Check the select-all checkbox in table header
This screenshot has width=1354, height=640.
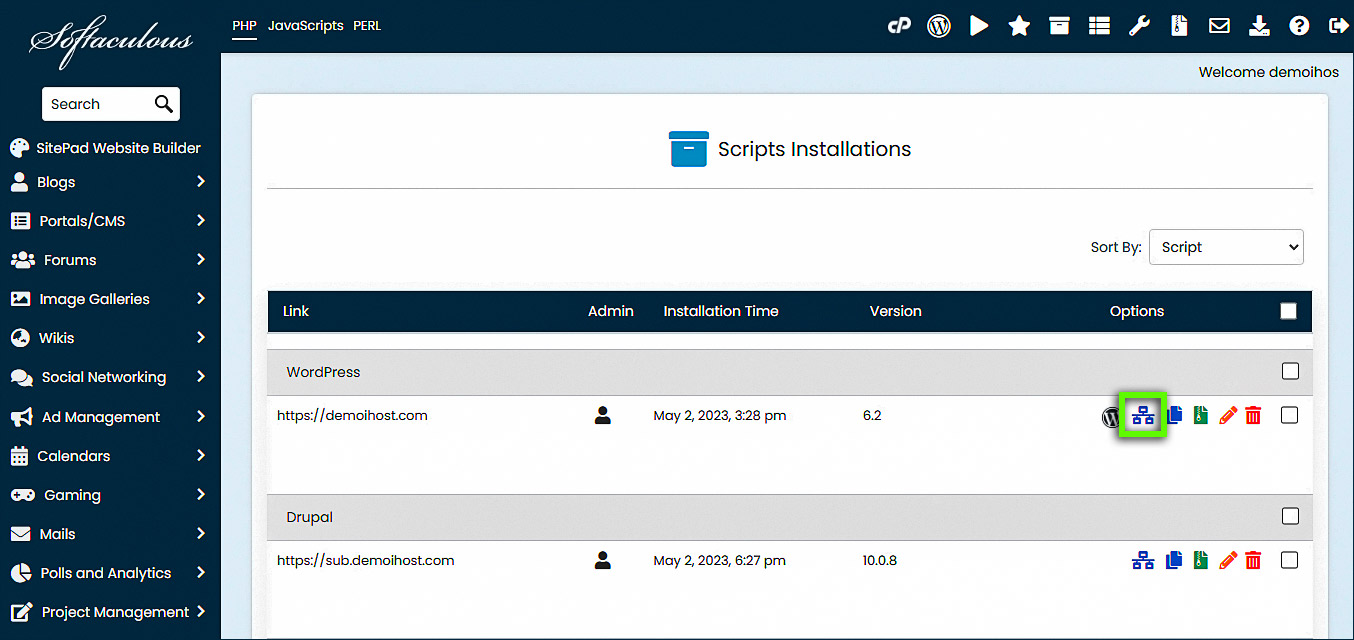(1288, 311)
